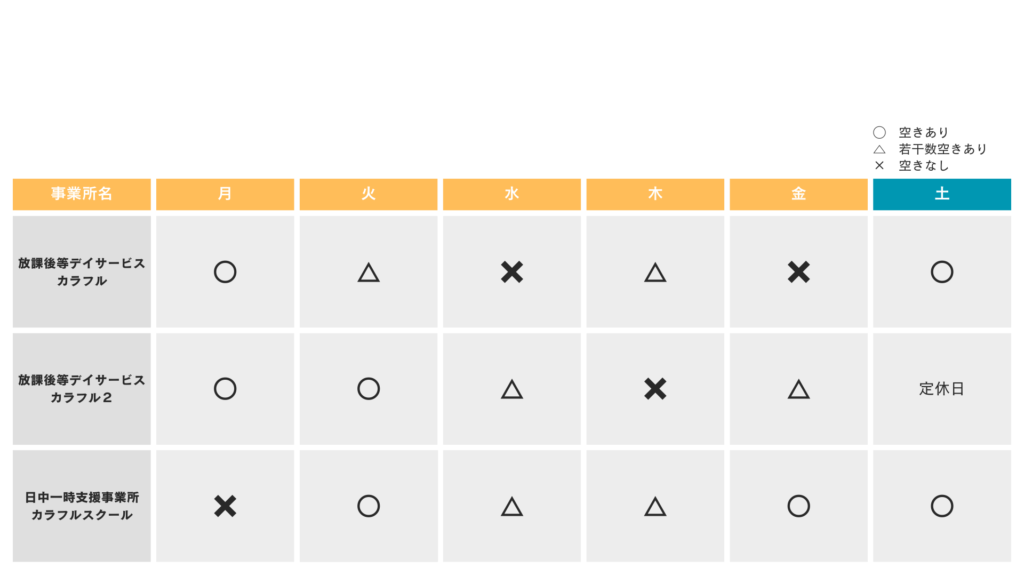
Task: Select the 月 column header
Action: pos(225,194)
